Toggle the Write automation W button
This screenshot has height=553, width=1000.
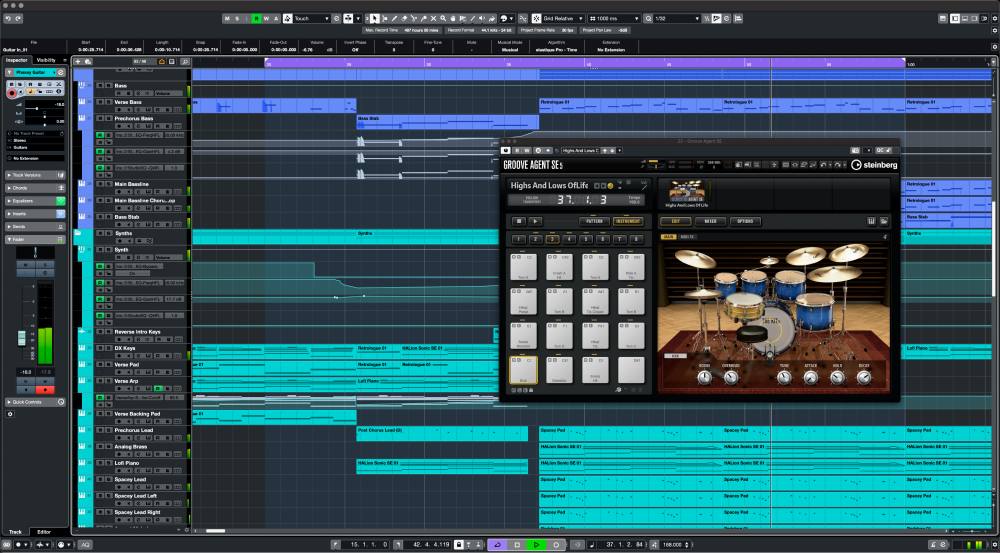(x=265, y=18)
